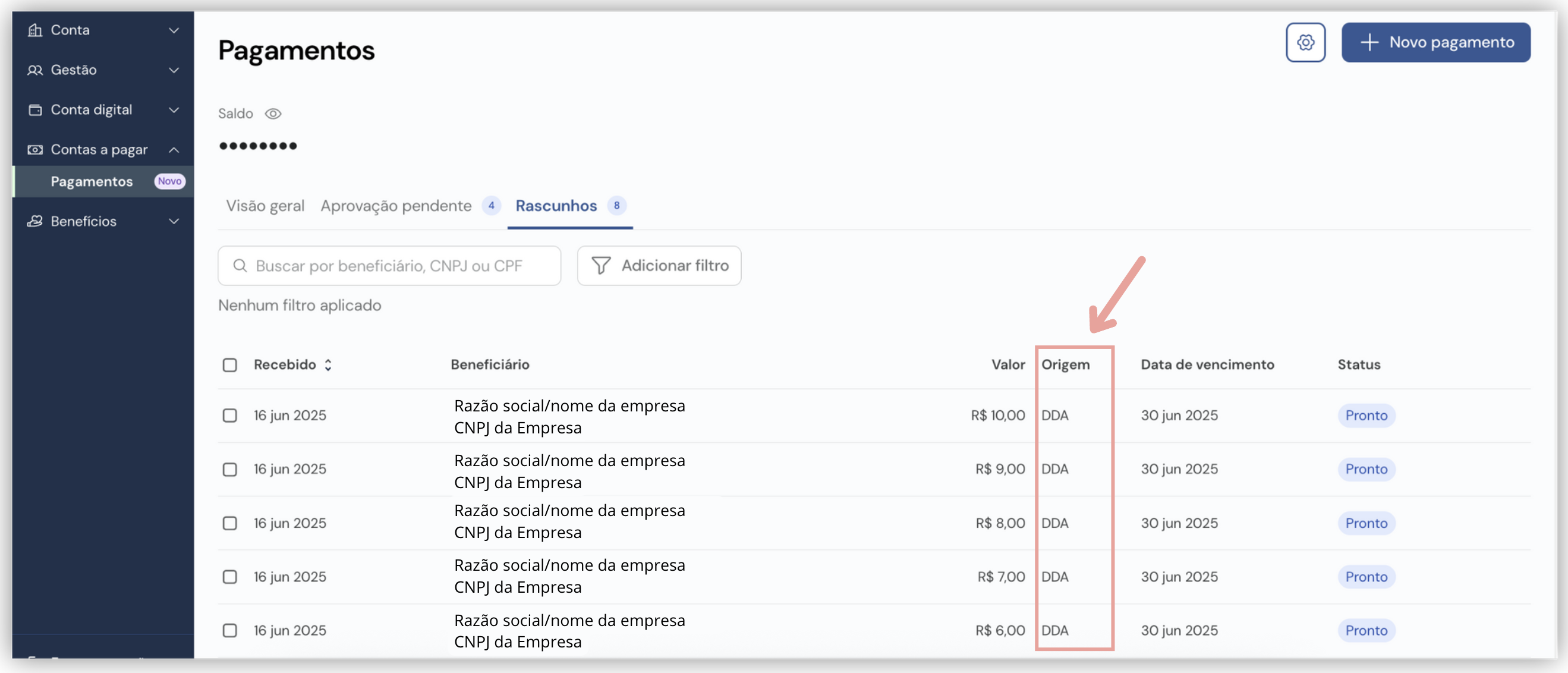Image resolution: width=1568 pixels, height=673 pixels.
Task: Click the Data de vencimento header
Action: pos(1207,365)
